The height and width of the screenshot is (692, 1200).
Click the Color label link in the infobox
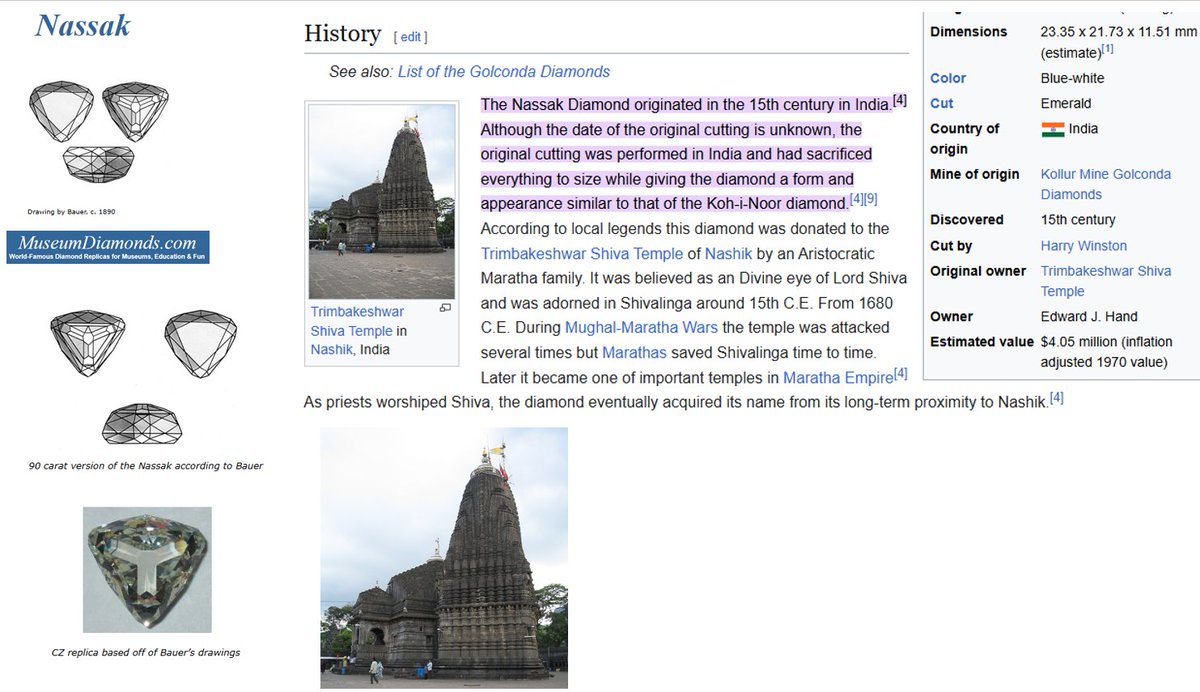click(948, 78)
